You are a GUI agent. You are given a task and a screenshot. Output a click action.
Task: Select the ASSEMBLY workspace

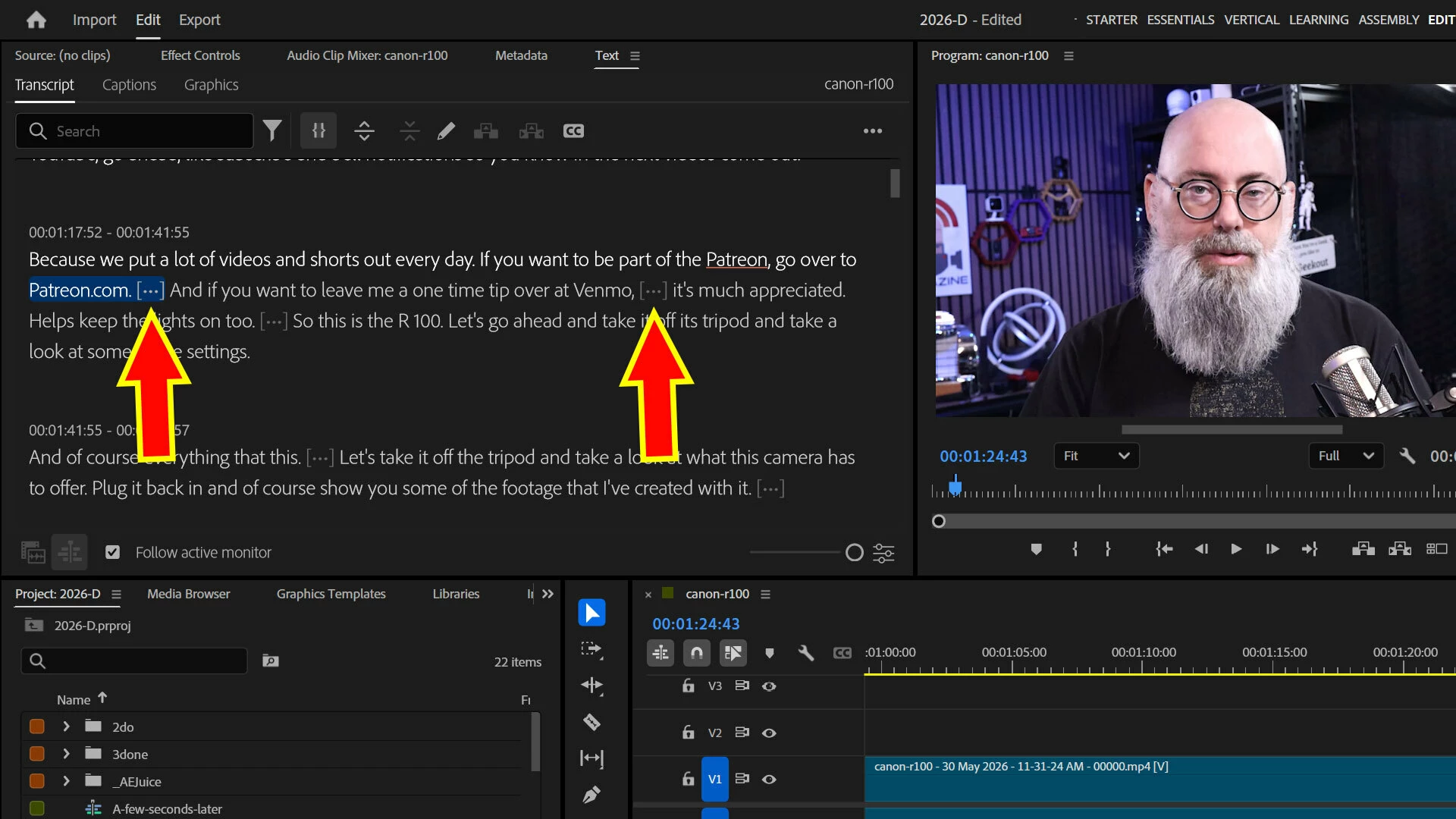pos(1389,20)
